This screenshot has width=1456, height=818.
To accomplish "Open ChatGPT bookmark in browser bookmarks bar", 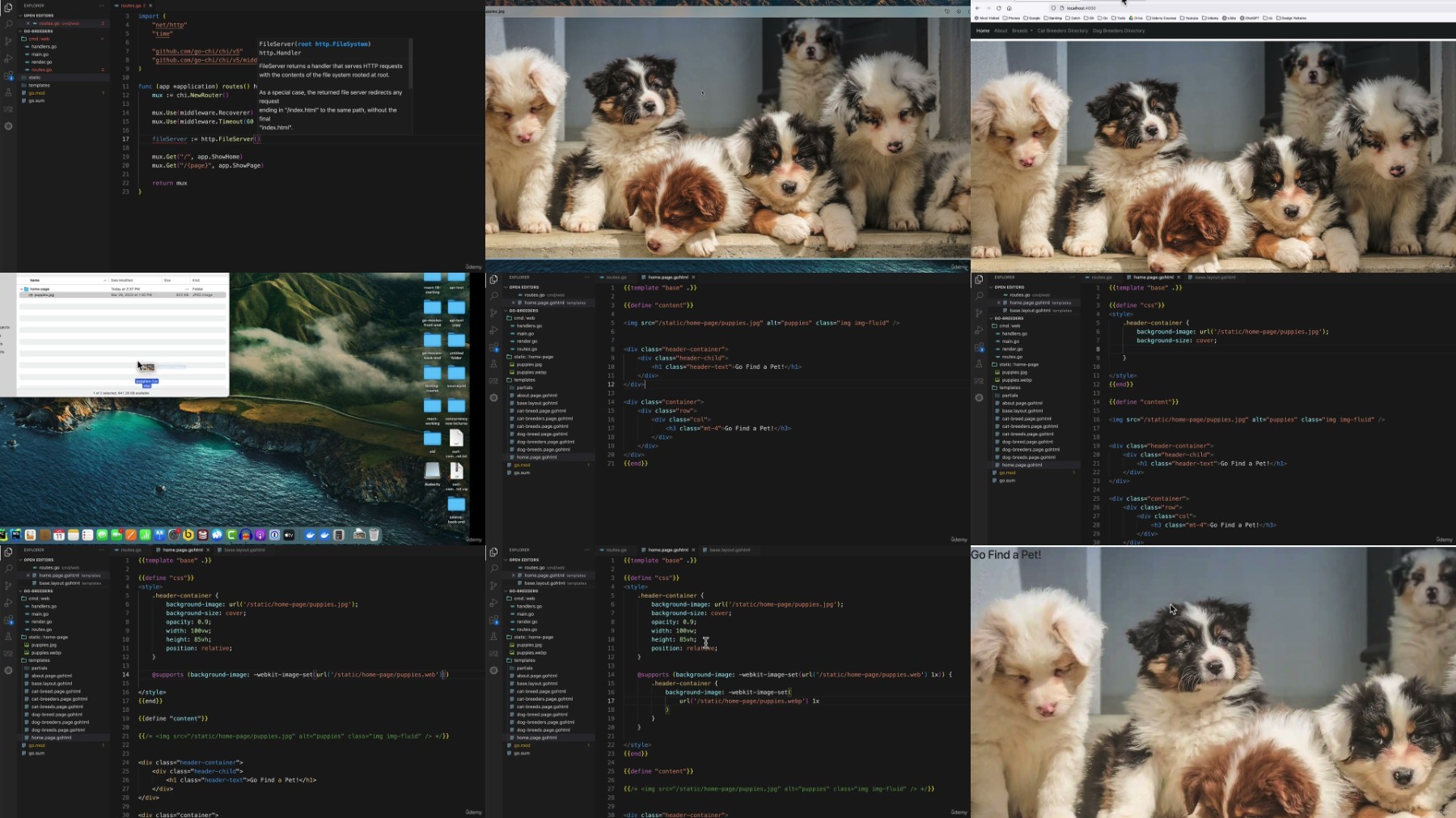I will tap(1250, 18).
